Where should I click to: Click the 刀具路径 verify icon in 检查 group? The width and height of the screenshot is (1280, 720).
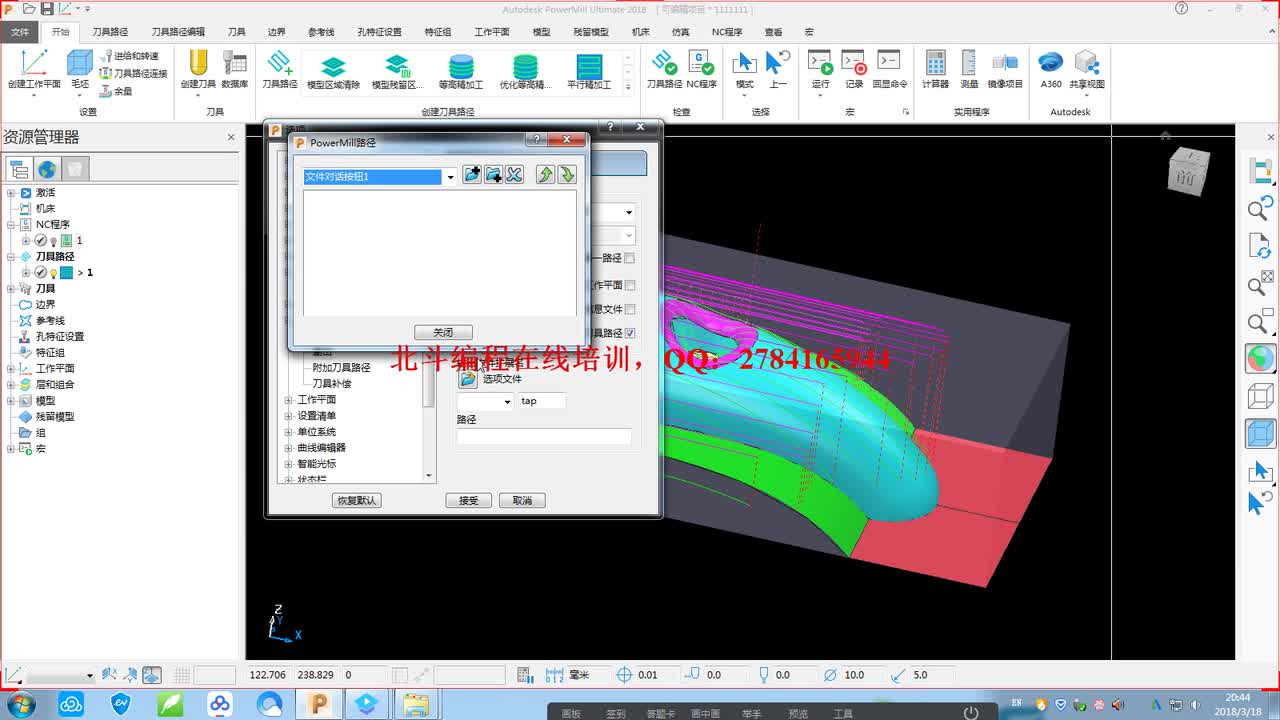coord(664,70)
